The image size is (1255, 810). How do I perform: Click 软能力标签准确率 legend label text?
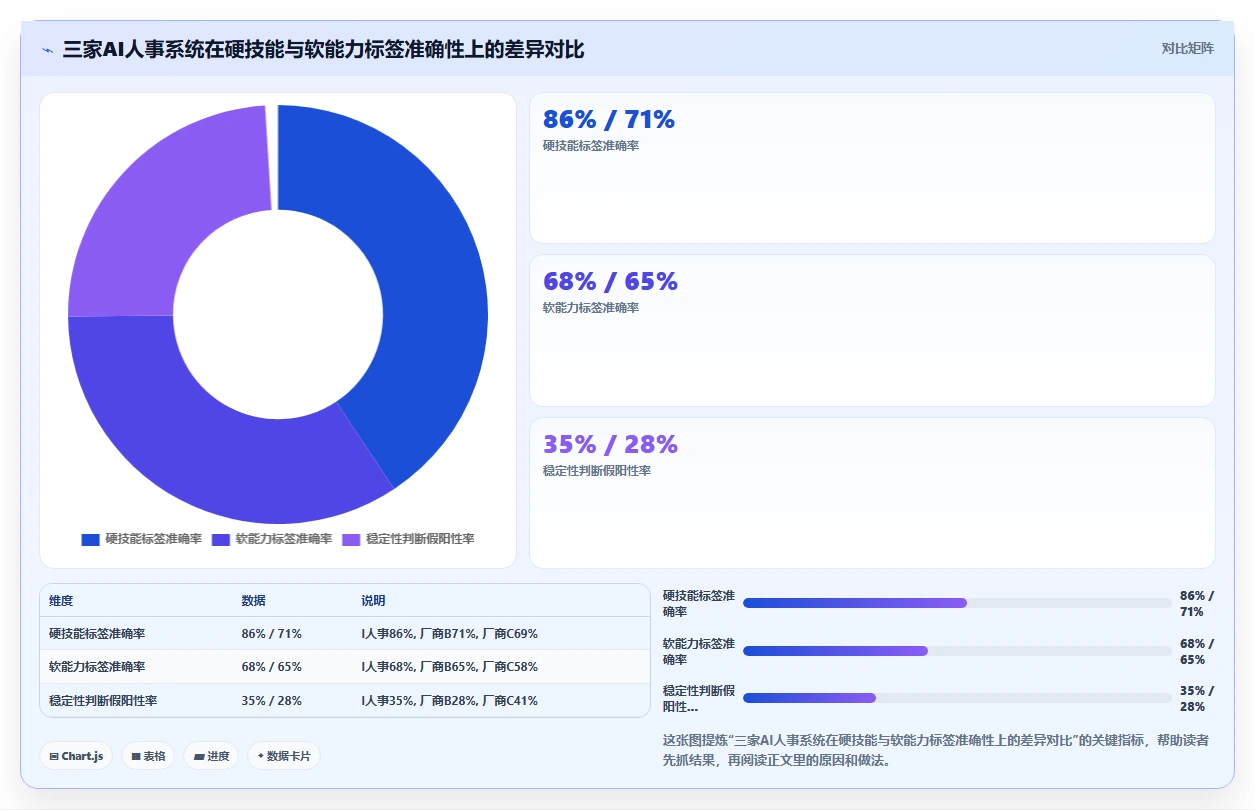click(x=284, y=539)
